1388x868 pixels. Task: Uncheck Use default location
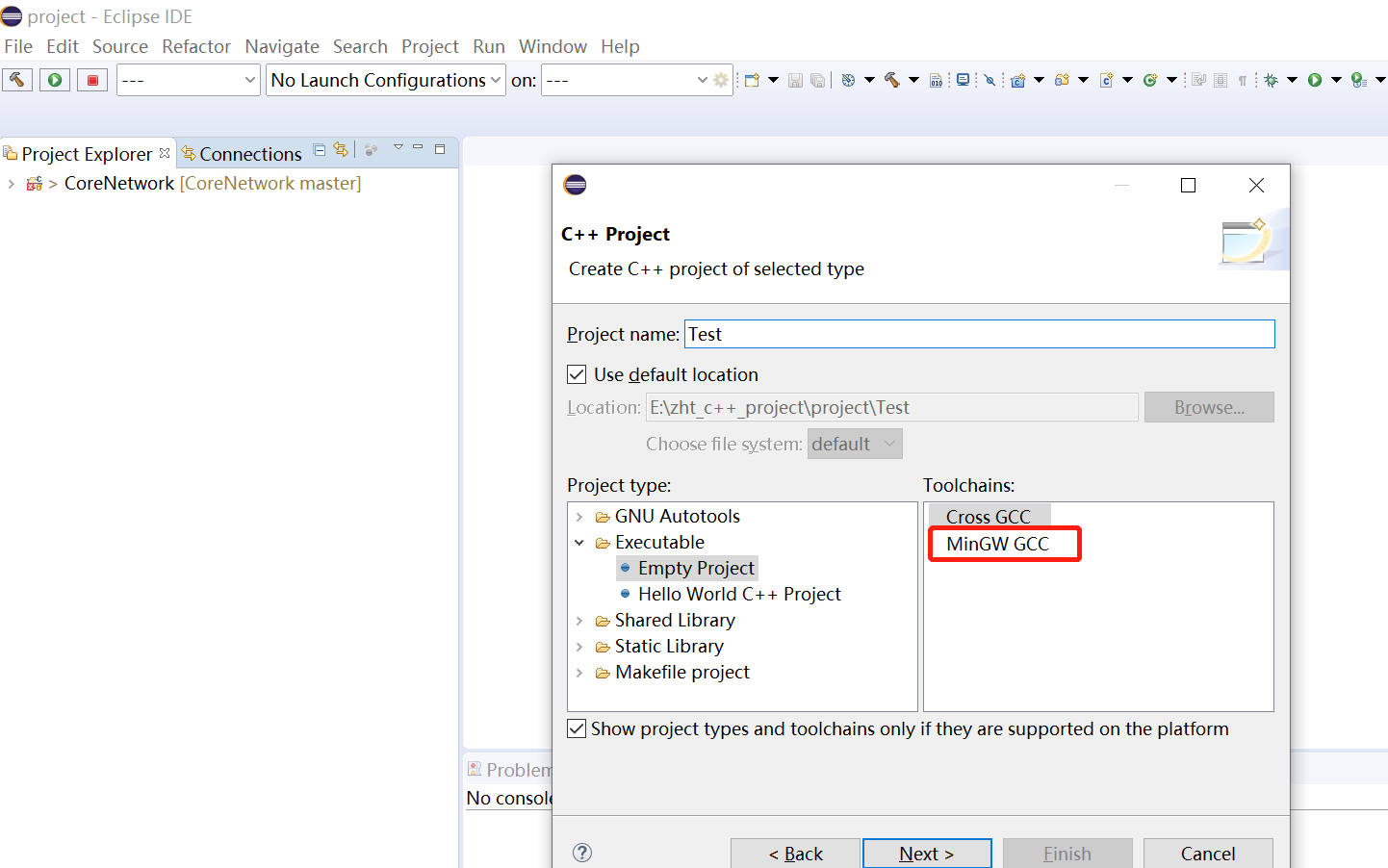pyautogui.click(x=577, y=374)
